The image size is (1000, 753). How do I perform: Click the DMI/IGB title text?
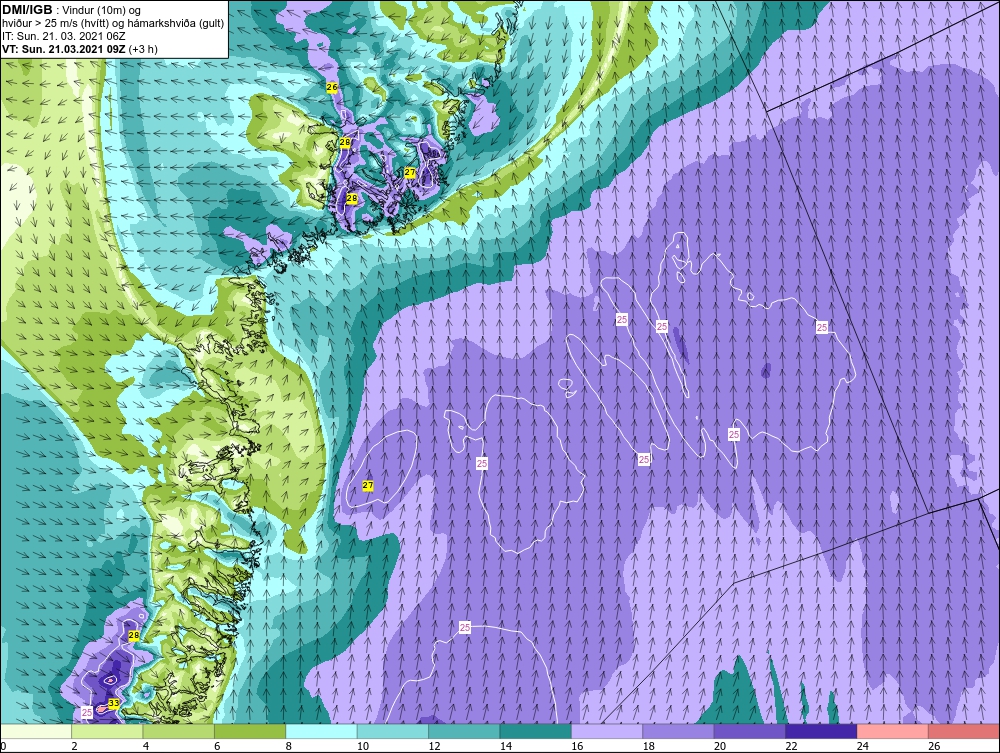(28, 10)
